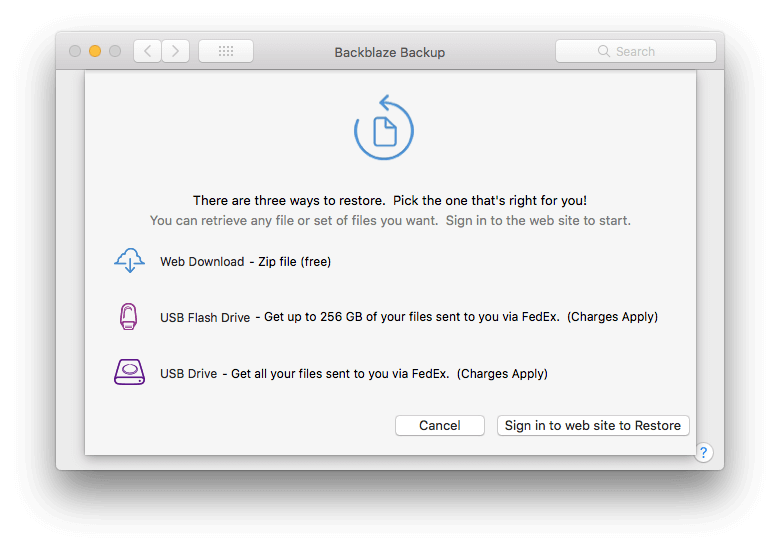
Task: Click the purple USB Flash Drive icon
Action: 128,316
